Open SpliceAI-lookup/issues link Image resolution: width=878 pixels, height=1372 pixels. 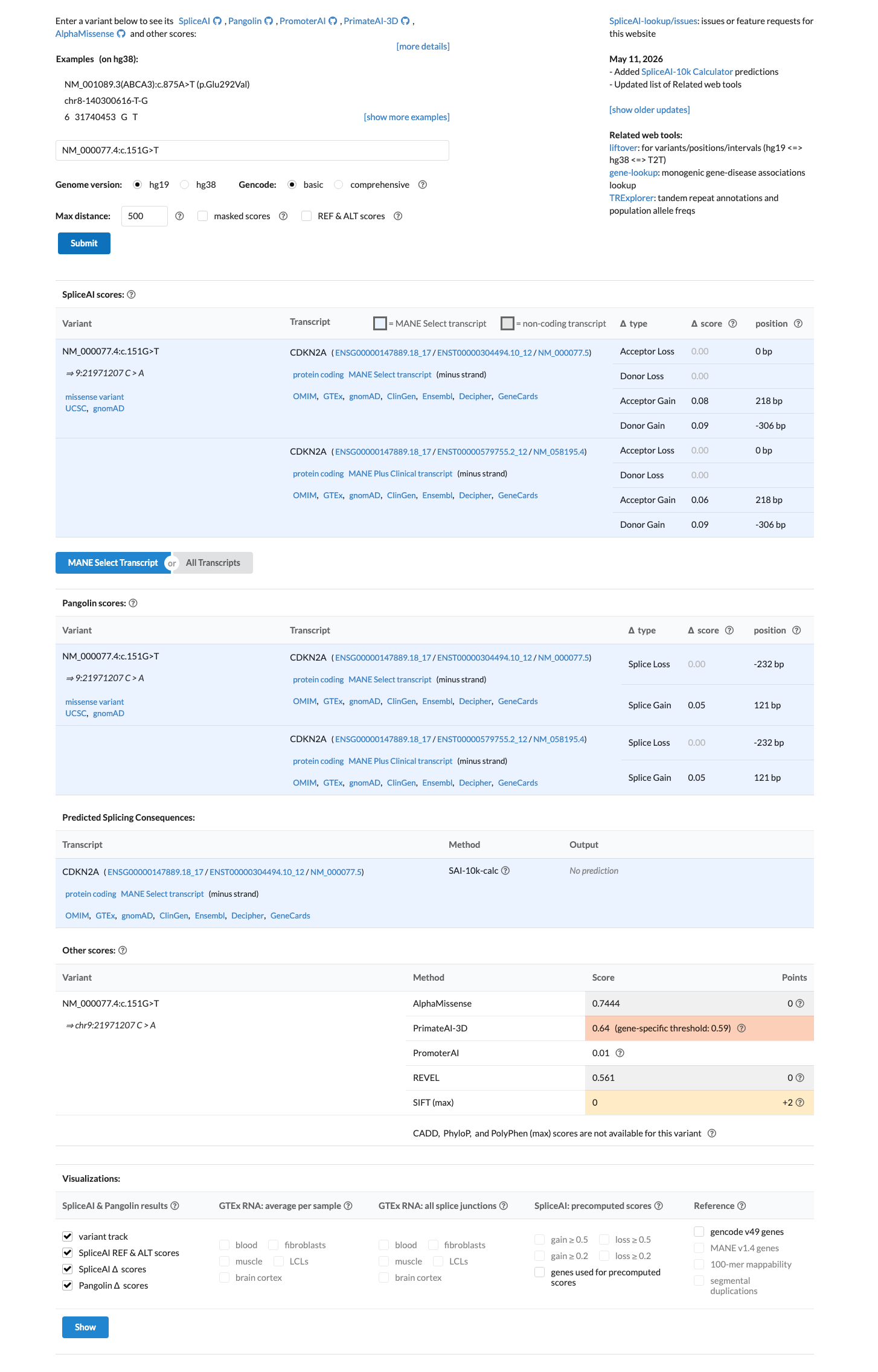pyautogui.click(x=653, y=21)
